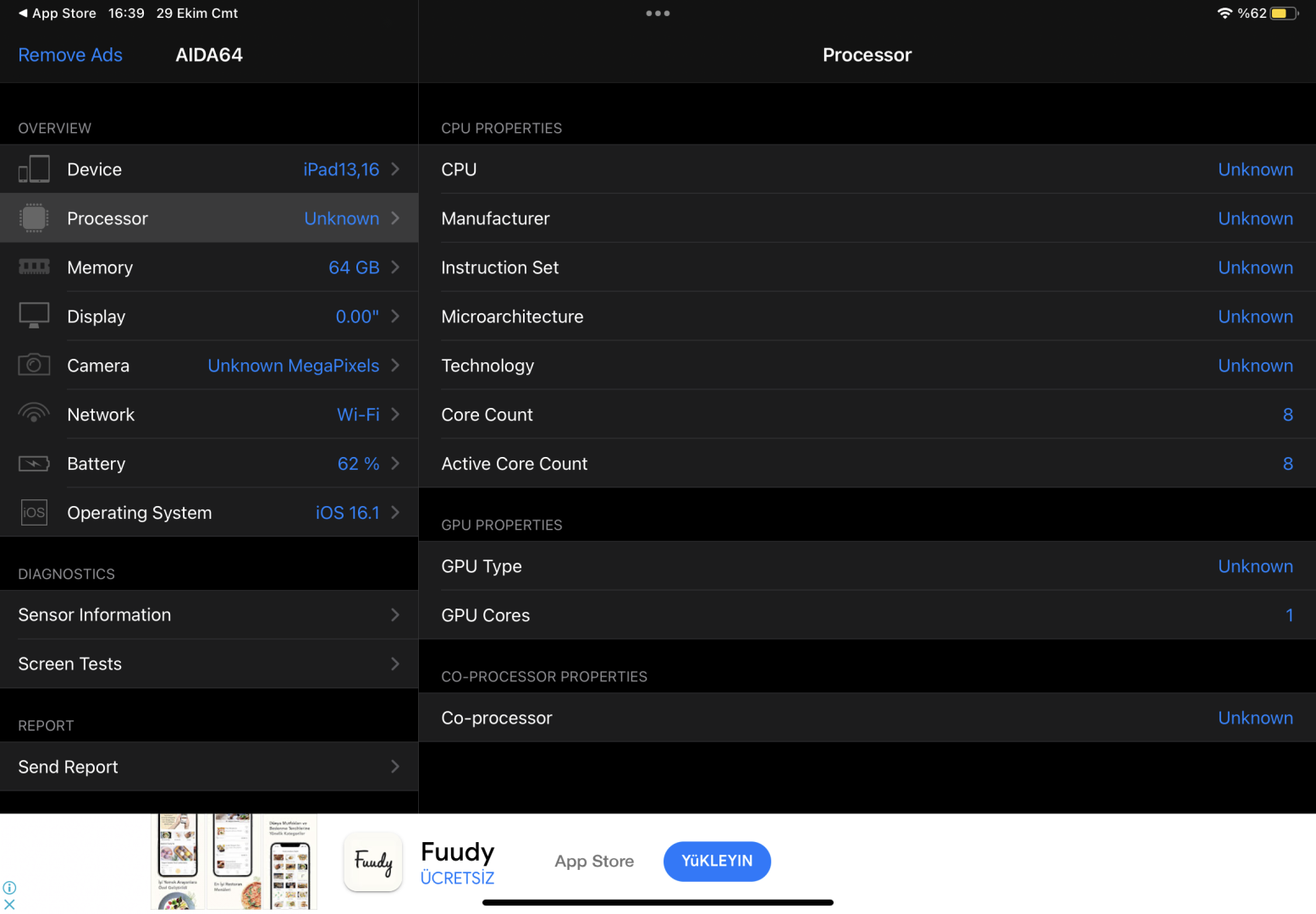Tap Send Report
Image resolution: width=1316 pixels, height=914 pixels.
(209, 767)
